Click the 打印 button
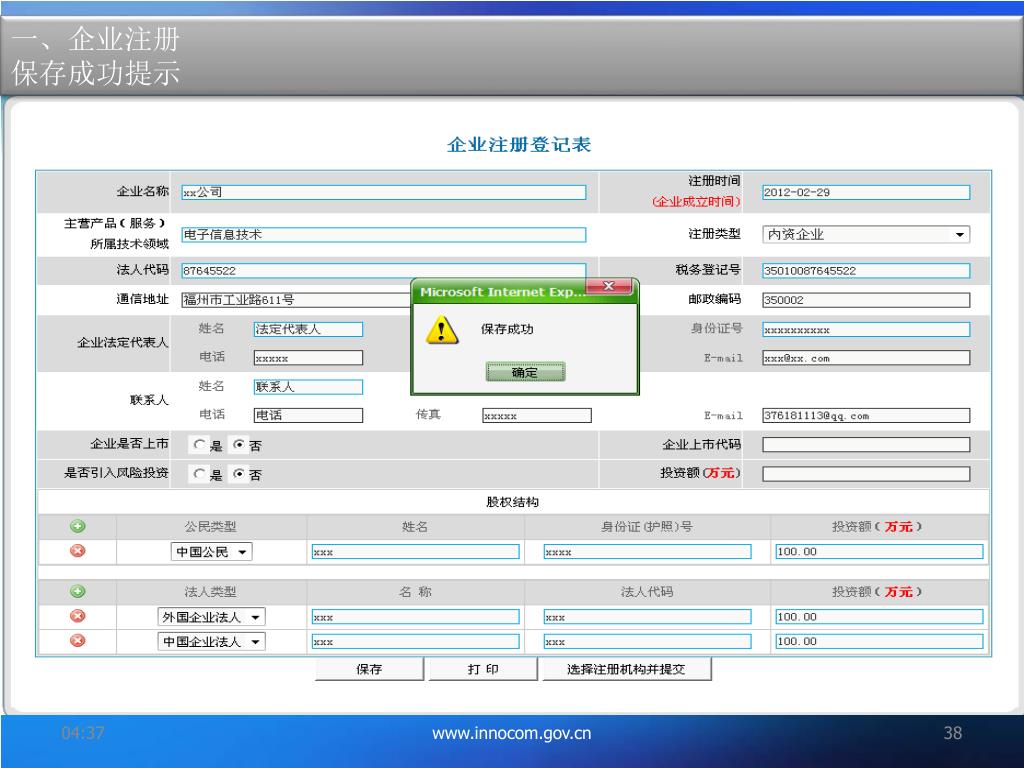Screen dimensions: 1024x768 coord(483,670)
